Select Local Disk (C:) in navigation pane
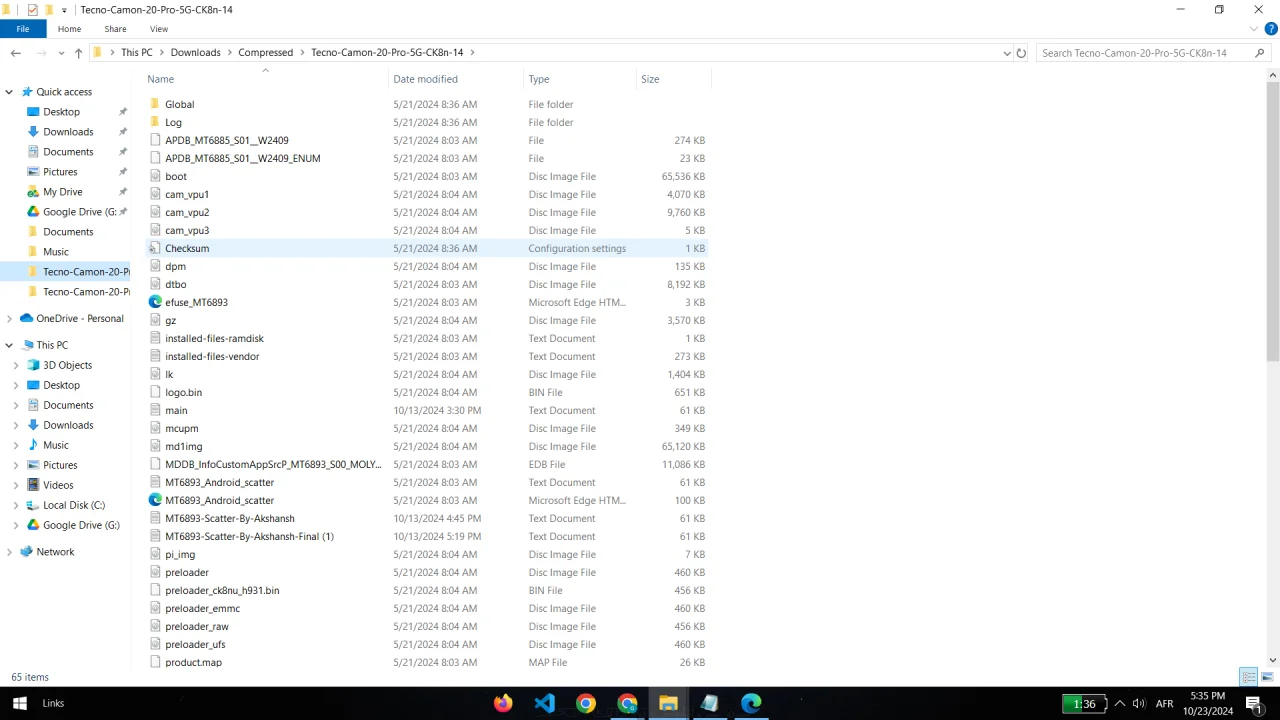Viewport: 1280px width, 720px height. [x=74, y=505]
